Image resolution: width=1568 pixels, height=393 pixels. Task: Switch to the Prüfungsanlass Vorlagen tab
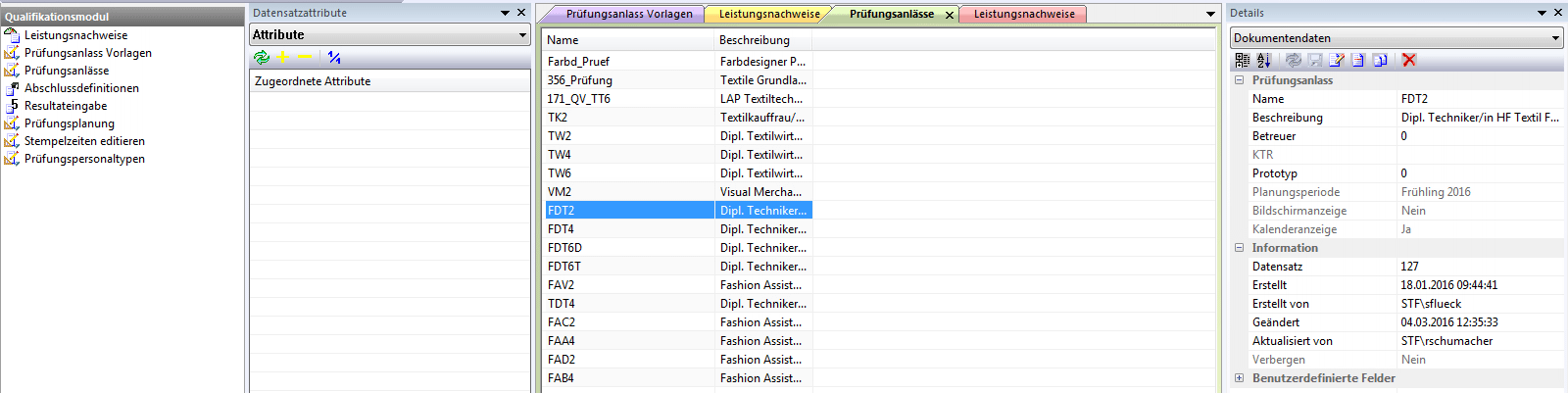pyautogui.click(x=629, y=14)
